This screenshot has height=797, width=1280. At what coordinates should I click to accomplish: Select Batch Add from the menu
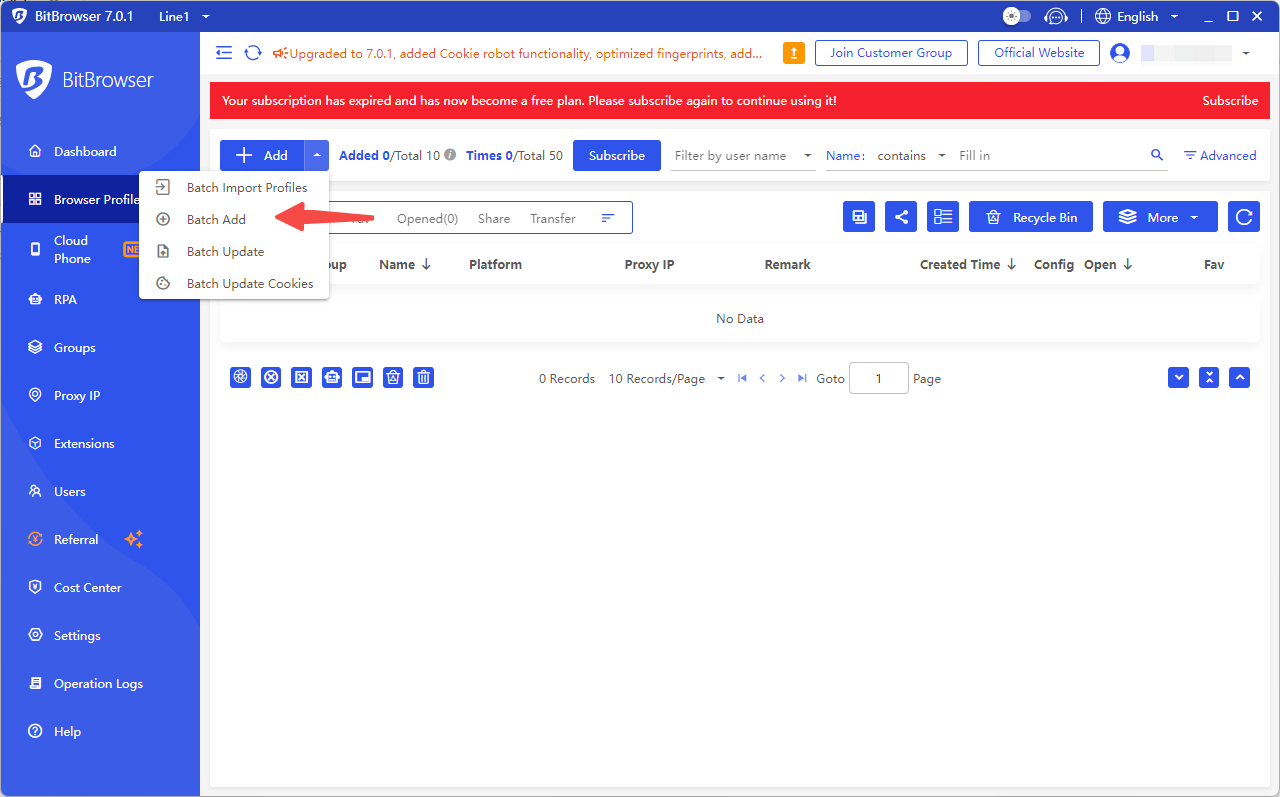coord(234,219)
